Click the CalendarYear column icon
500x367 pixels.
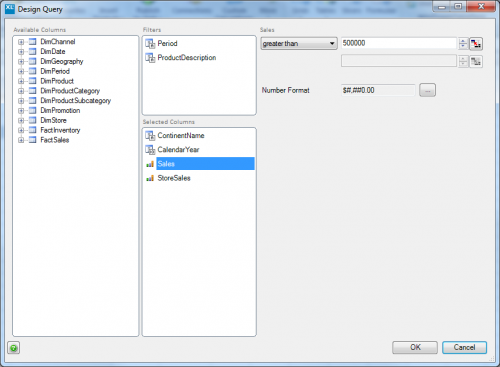click(x=150, y=150)
